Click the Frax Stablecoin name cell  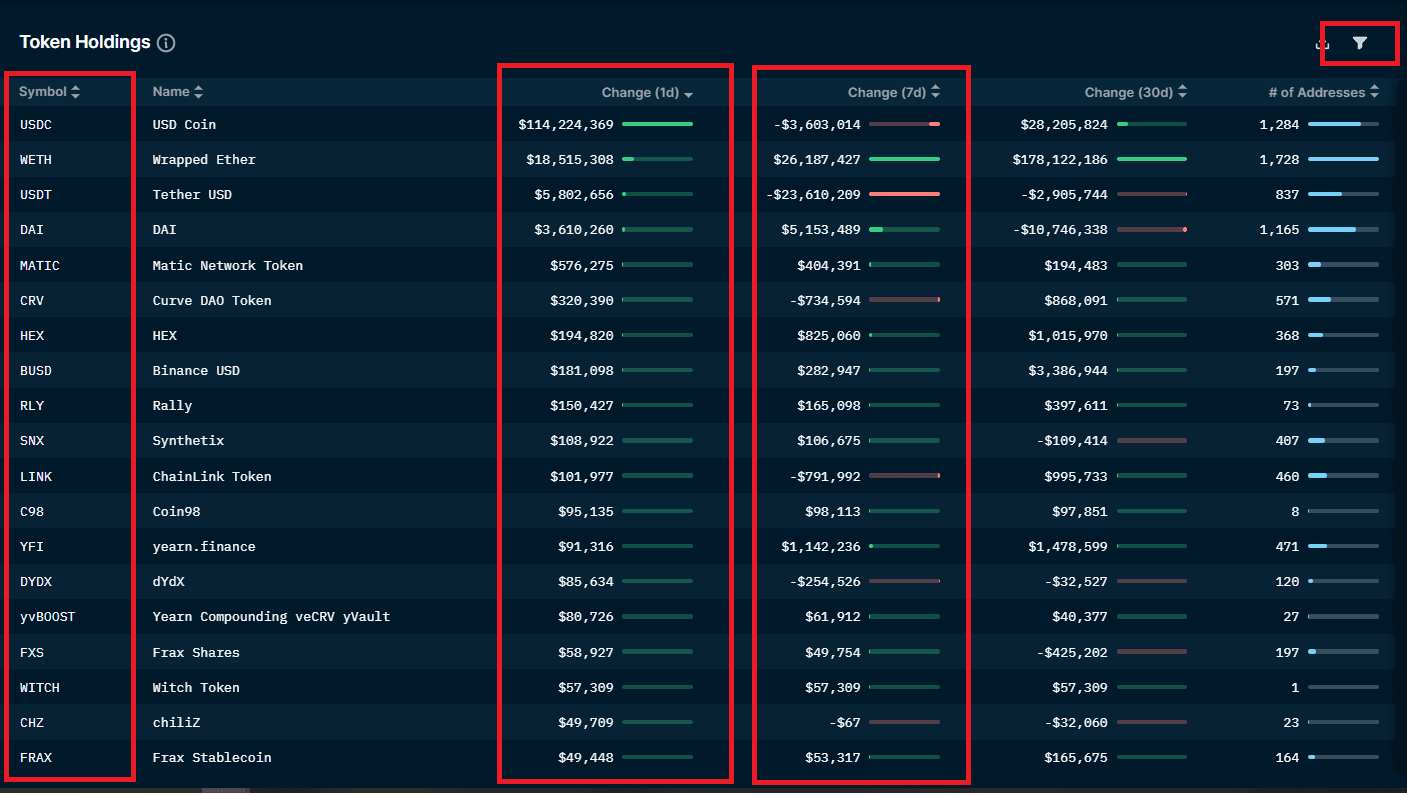coord(212,758)
